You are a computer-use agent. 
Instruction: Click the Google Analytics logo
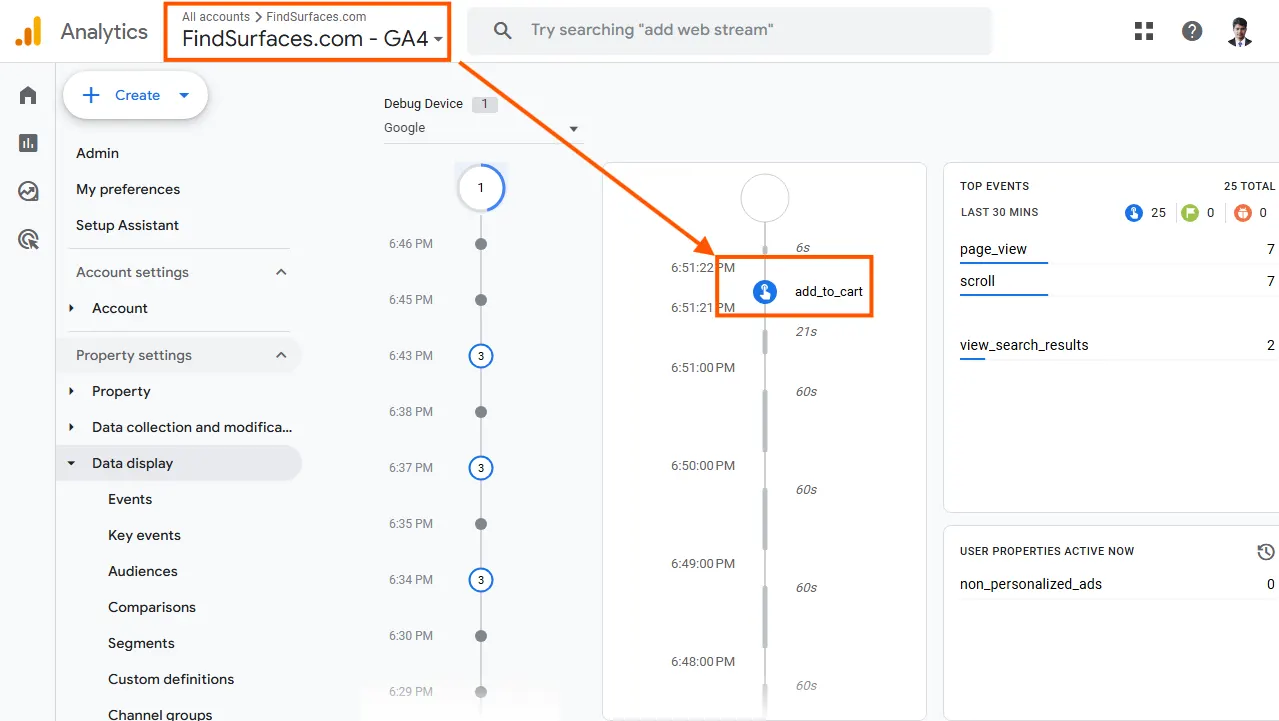(28, 31)
